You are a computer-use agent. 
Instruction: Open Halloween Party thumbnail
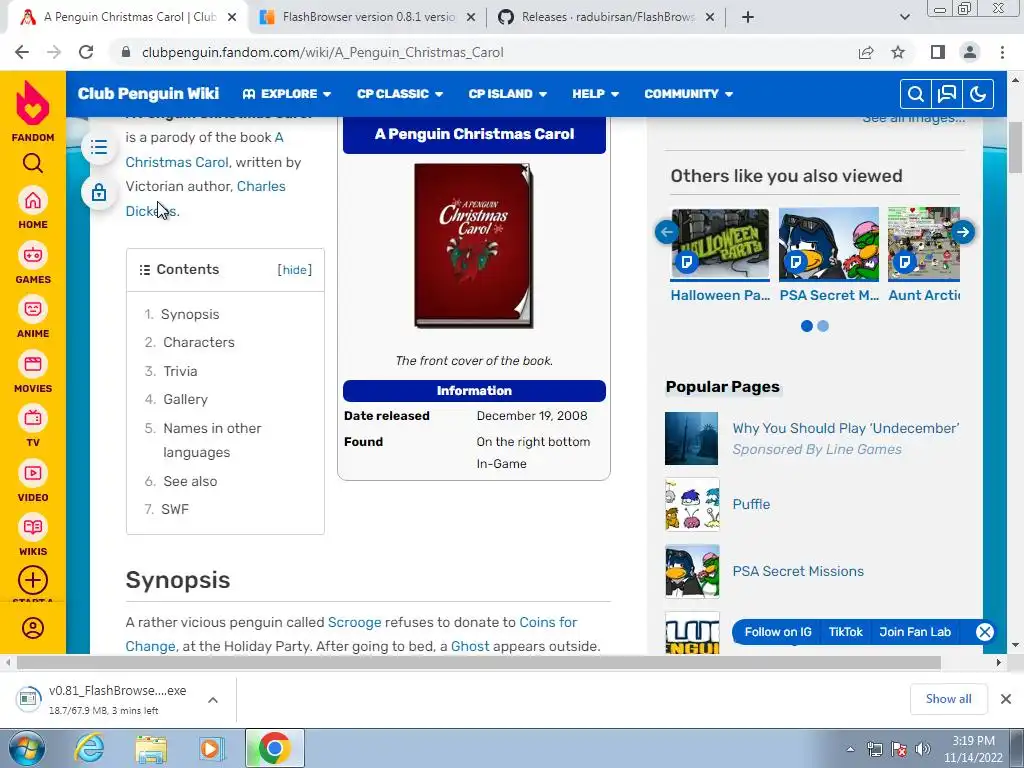click(x=720, y=244)
